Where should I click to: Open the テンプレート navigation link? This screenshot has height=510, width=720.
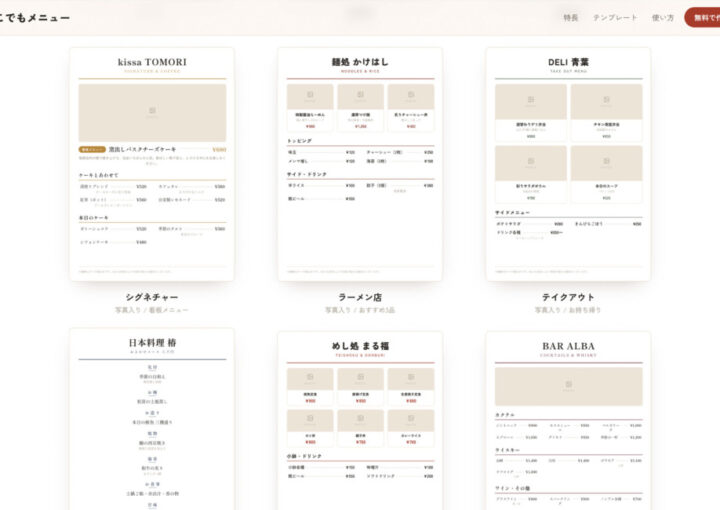(x=615, y=18)
